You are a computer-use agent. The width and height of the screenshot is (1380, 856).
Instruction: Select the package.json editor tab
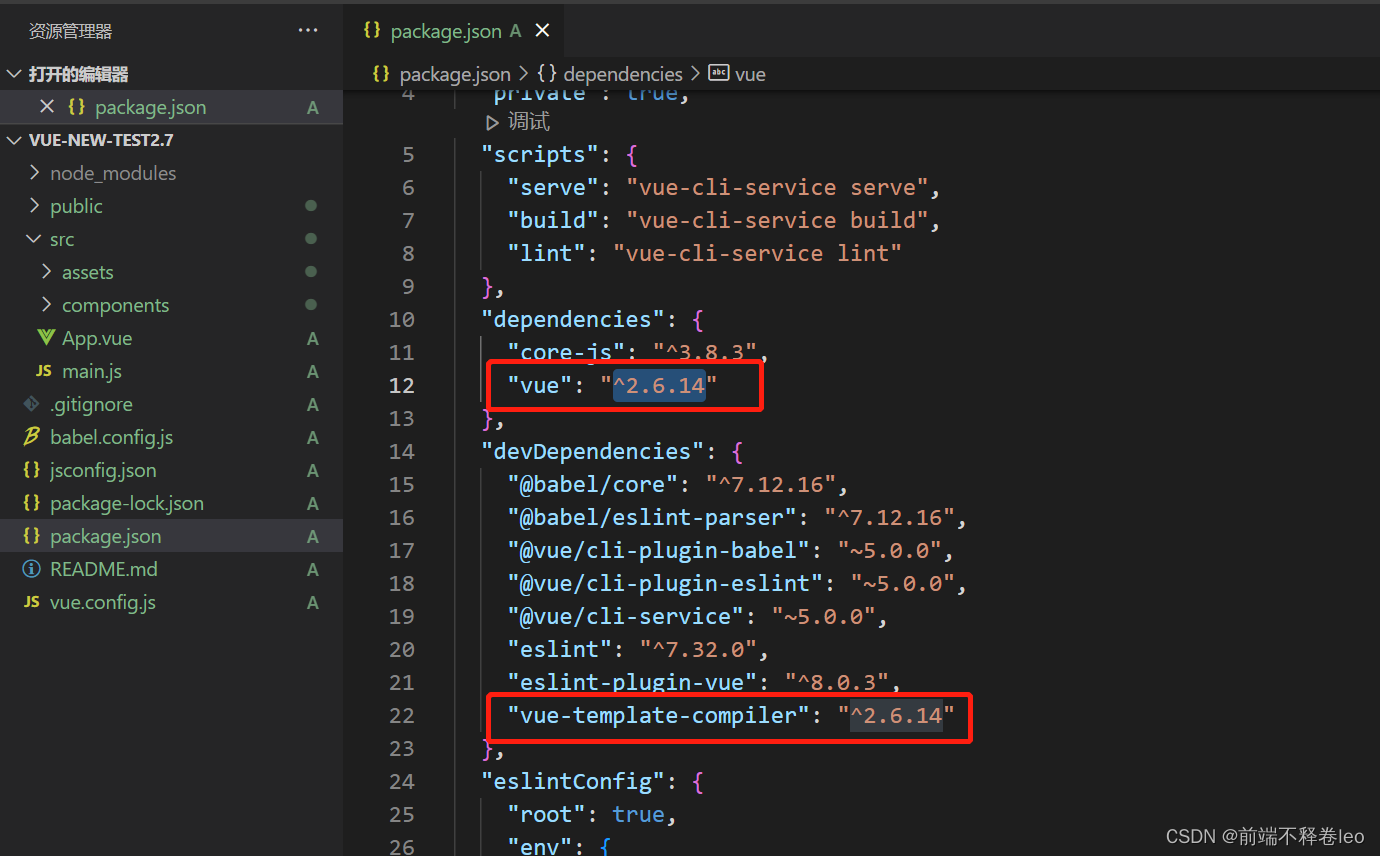(x=455, y=31)
